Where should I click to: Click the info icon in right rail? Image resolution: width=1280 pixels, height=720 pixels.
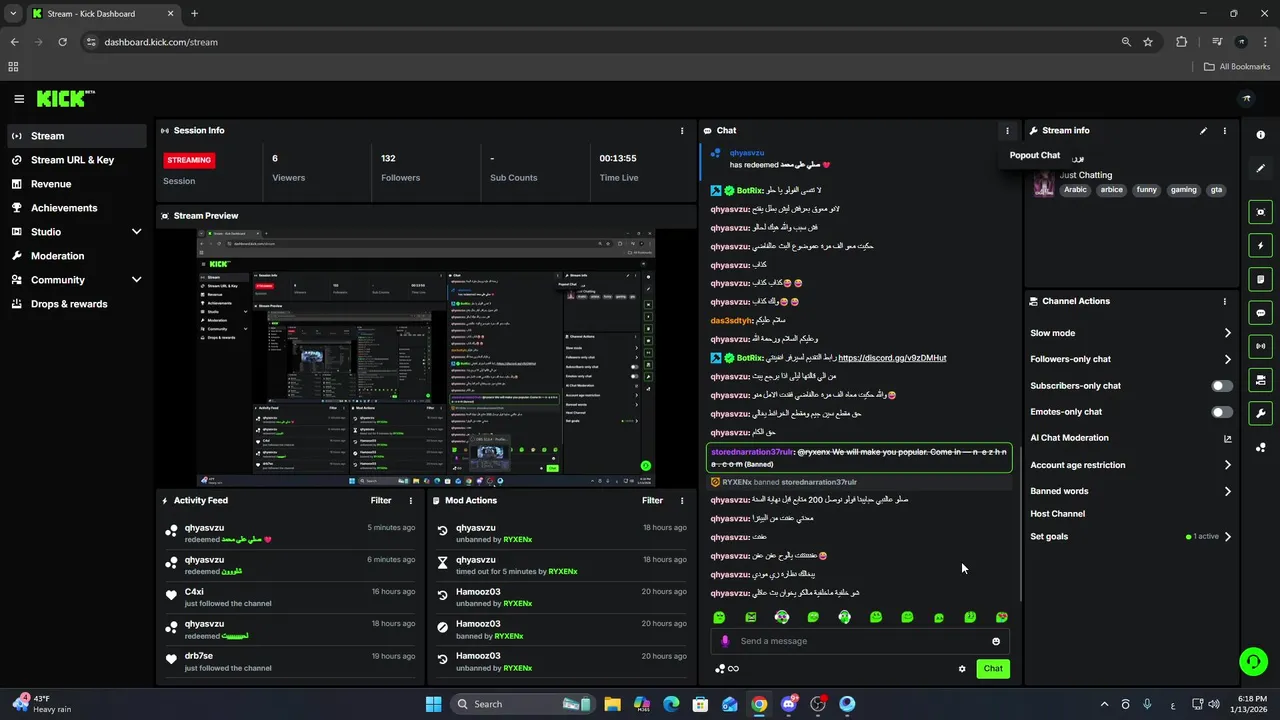[1260, 135]
